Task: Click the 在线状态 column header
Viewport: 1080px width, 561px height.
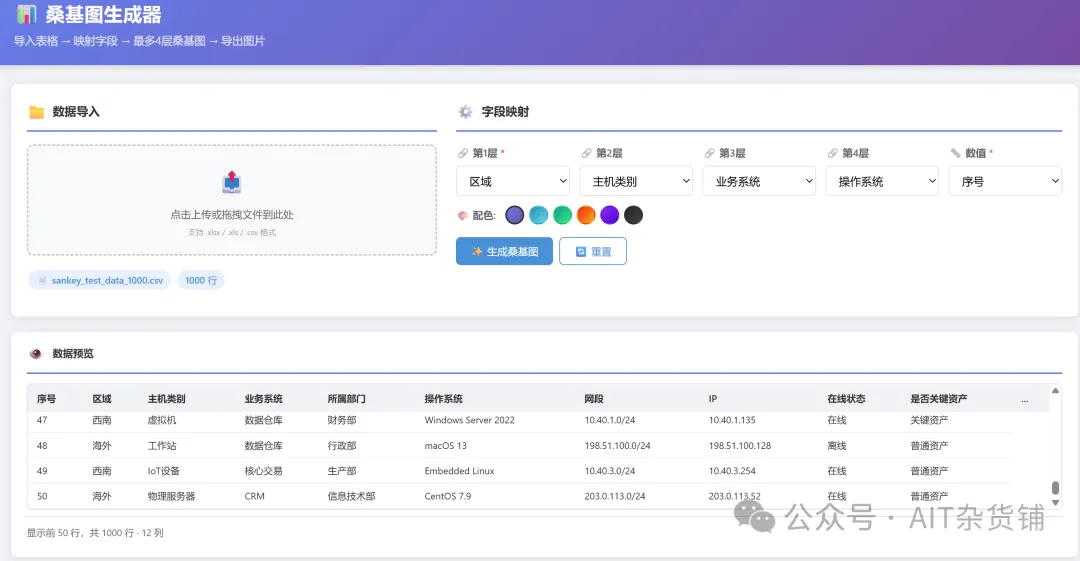Action: 847,399
